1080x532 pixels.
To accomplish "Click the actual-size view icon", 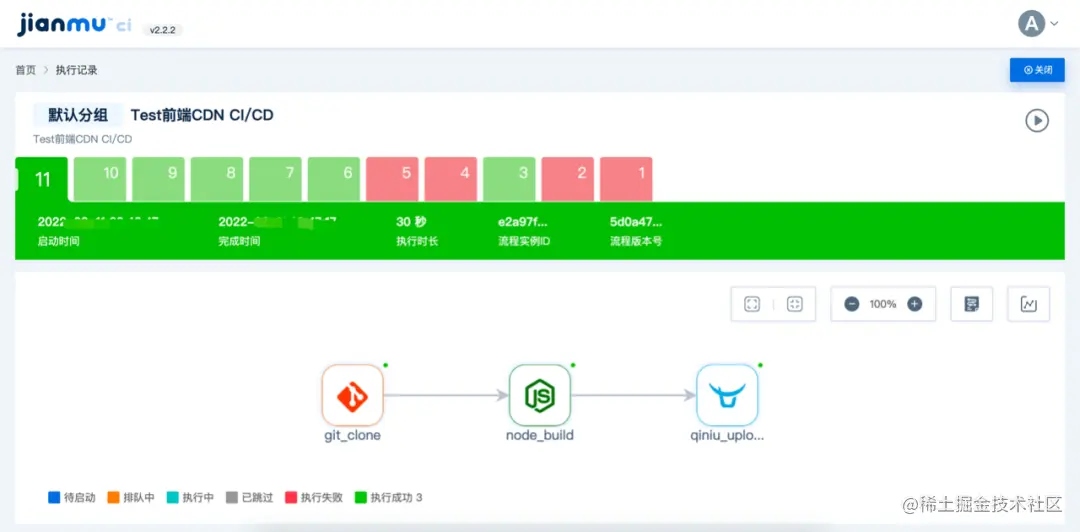I will 795,304.
